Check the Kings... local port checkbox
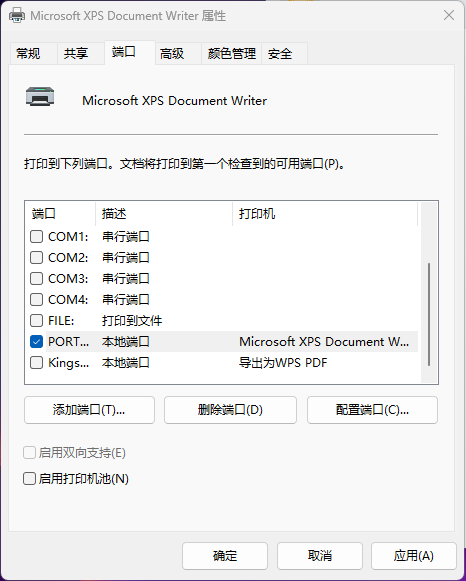 pyautogui.click(x=36, y=362)
